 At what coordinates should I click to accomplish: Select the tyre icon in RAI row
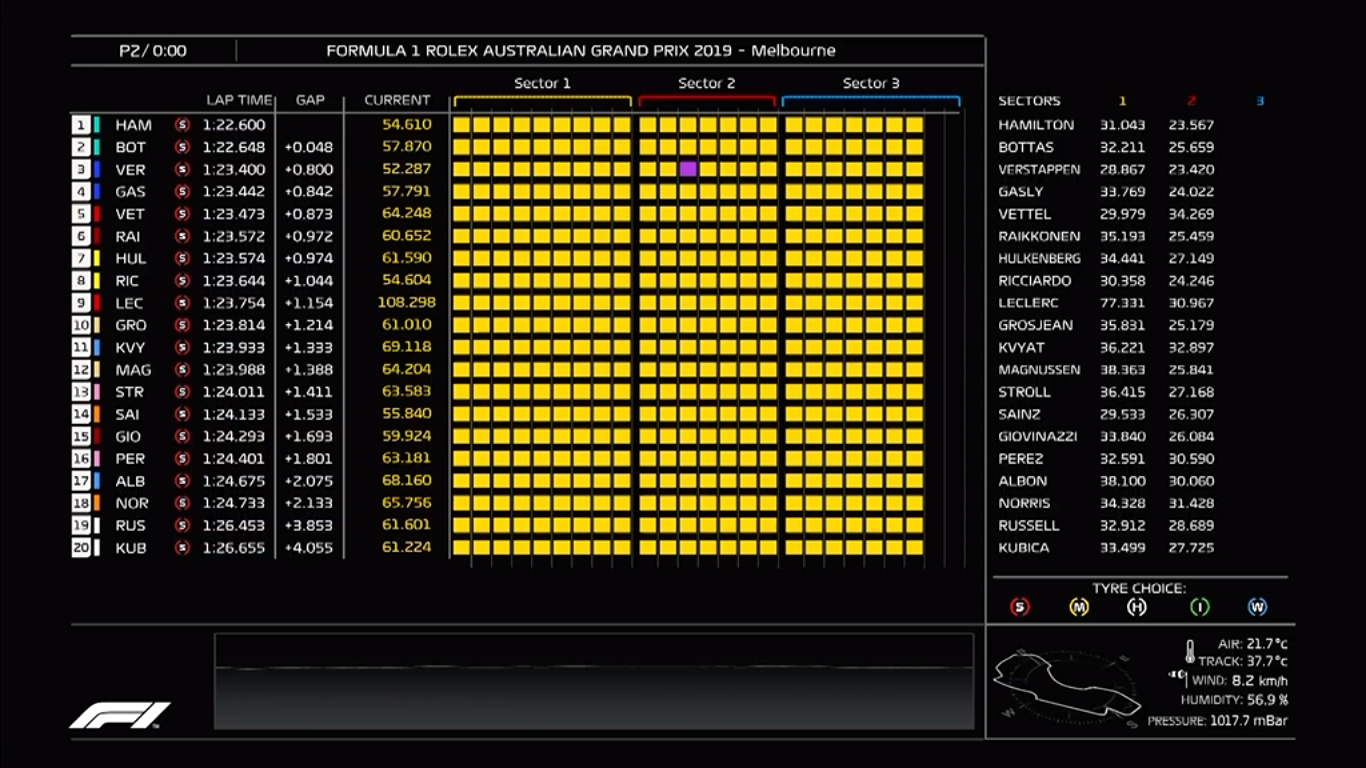[182, 236]
